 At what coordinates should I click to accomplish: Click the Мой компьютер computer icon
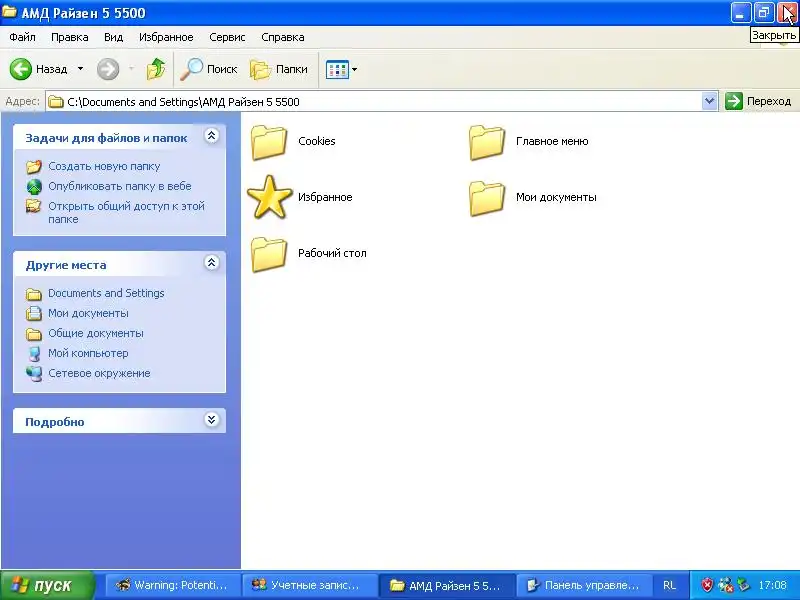pos(34,354)
